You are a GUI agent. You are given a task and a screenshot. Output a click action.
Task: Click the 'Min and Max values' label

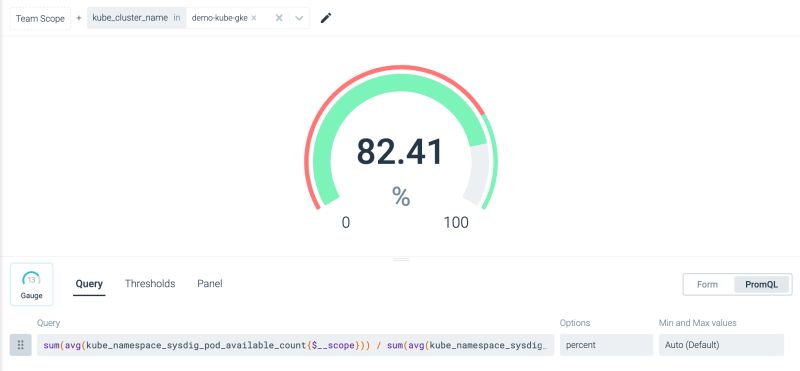click(697, 323)
